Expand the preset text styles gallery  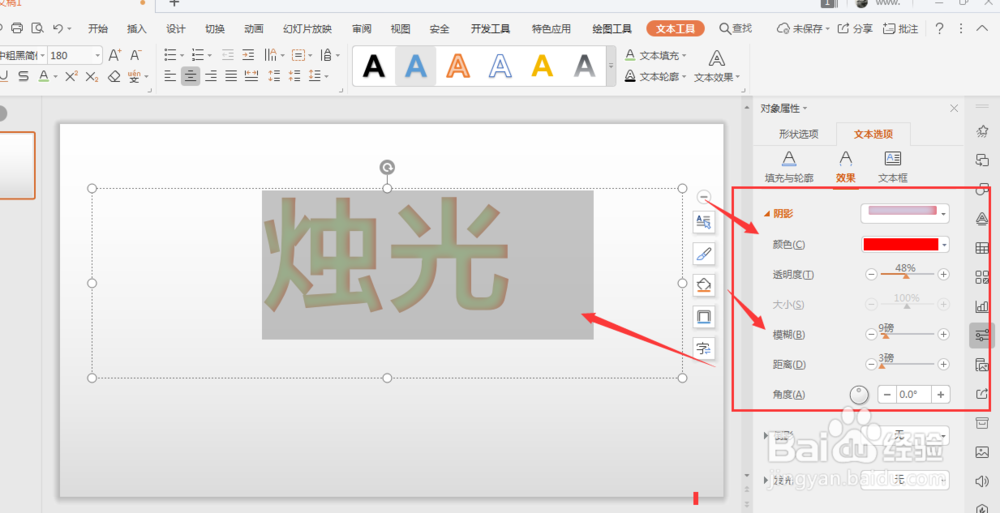pos(611,66)
